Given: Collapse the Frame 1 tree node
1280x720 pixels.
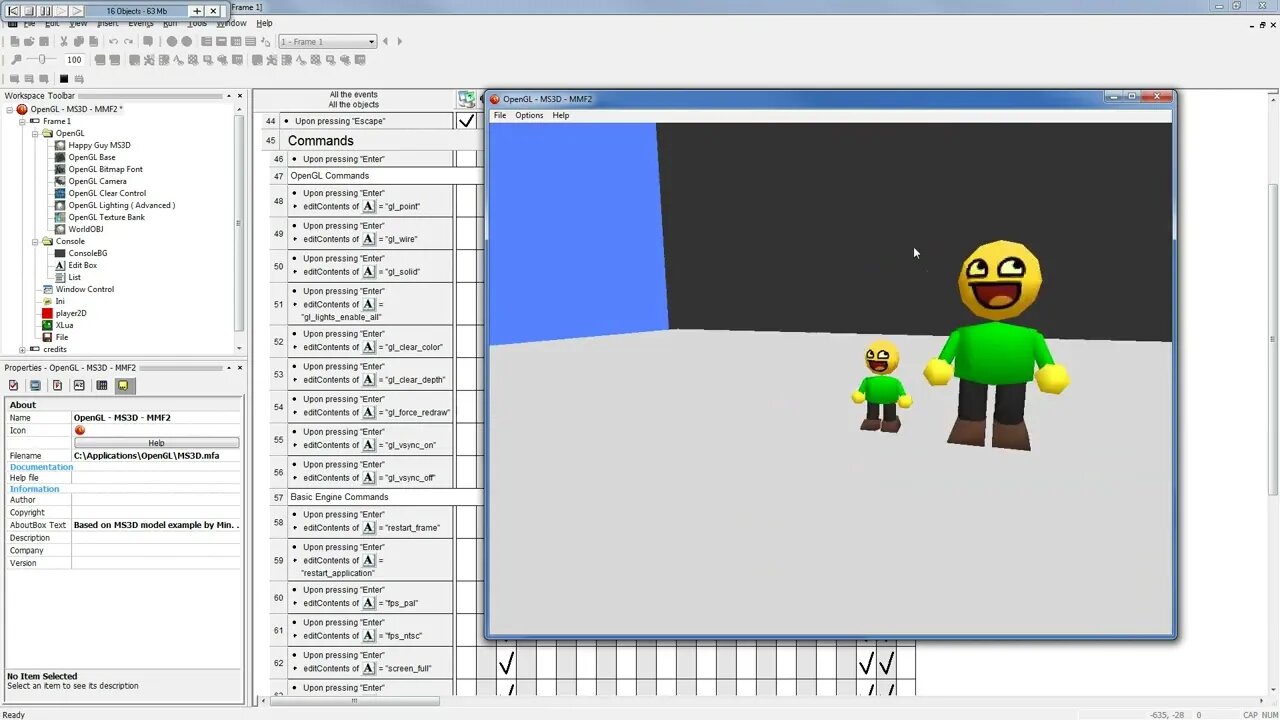Looking at the screenshot, I should (x=22, y=121).
